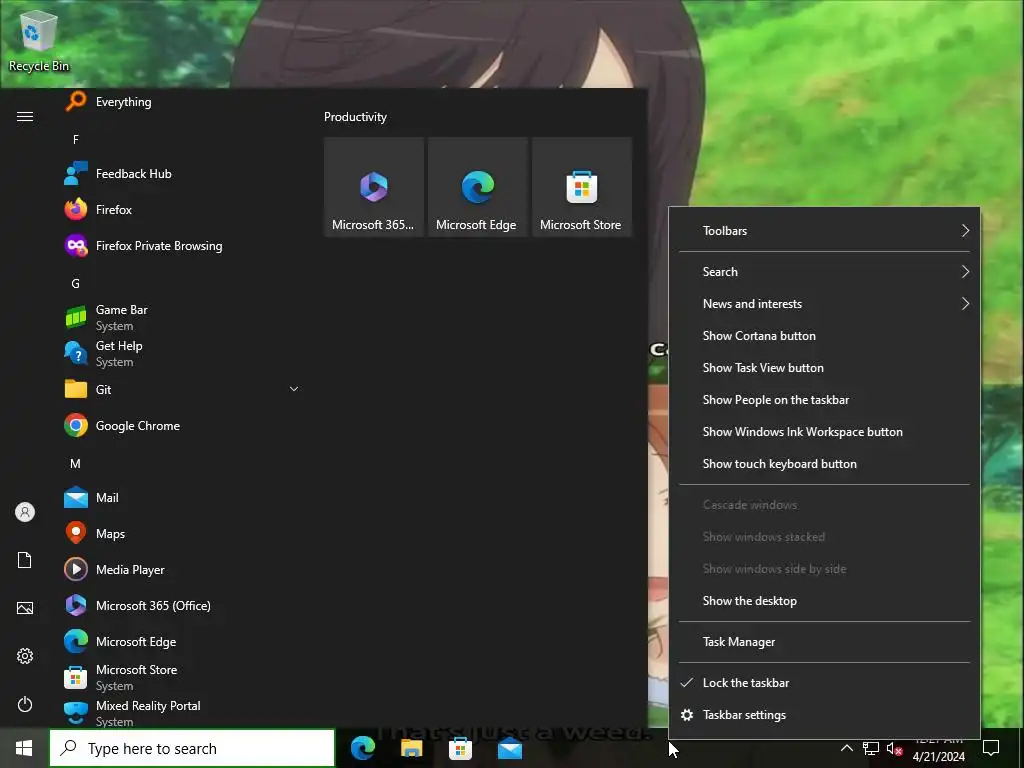The height and width of the screenshot is (768, 1024).
Task: Open Settings gear in Start sidebar
Action: pyautogui.click(x=25, y=656)
